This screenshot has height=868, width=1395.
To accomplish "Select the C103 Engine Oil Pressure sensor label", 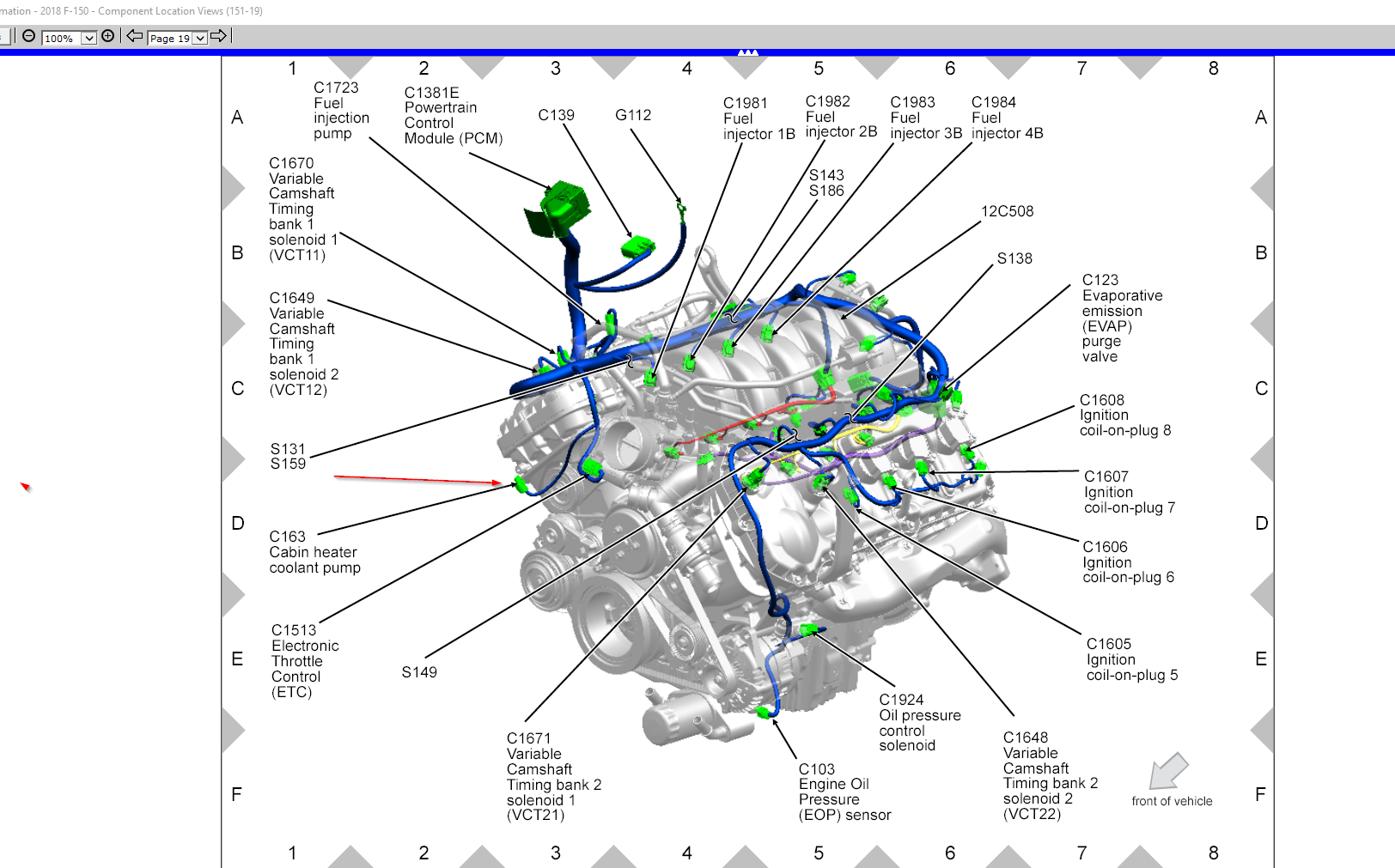I will [x=844, y=792].
